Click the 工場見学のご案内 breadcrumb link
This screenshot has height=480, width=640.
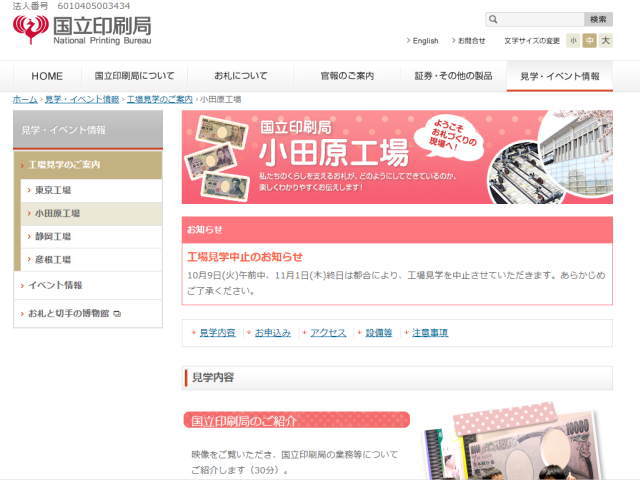tap(160, 99)
